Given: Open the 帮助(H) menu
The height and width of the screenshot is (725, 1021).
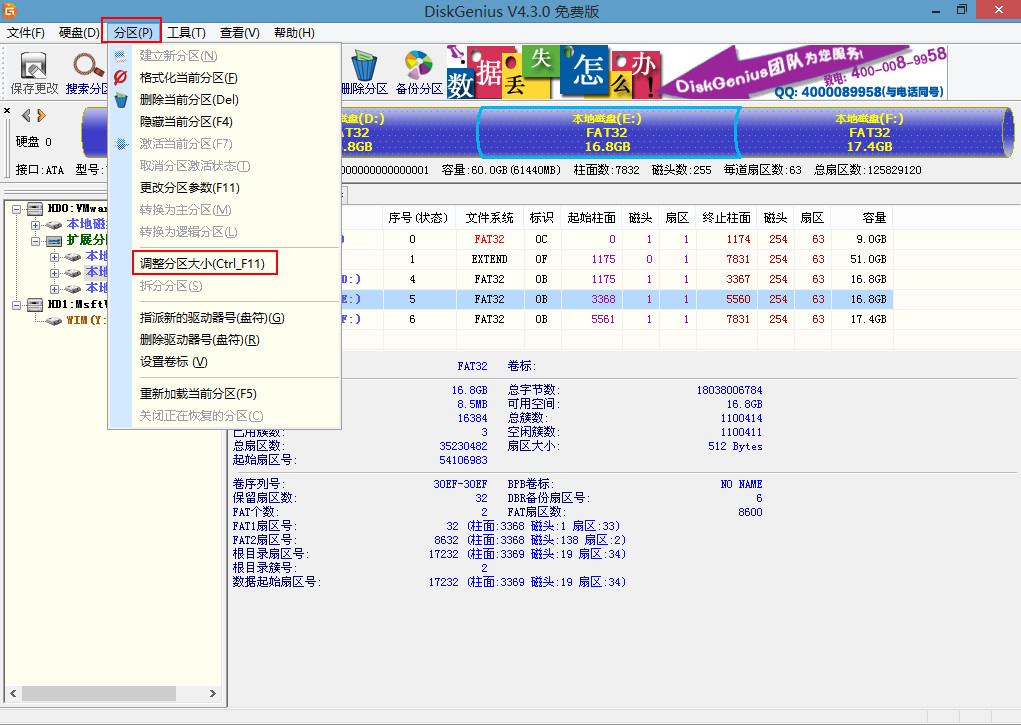Looking at the screenshot, I should [296, 32].
